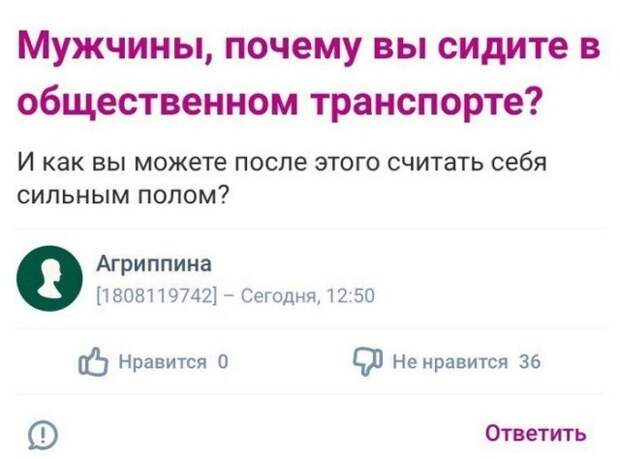Click the Нравится label text
620x459 pixels.
coord(163,362)
